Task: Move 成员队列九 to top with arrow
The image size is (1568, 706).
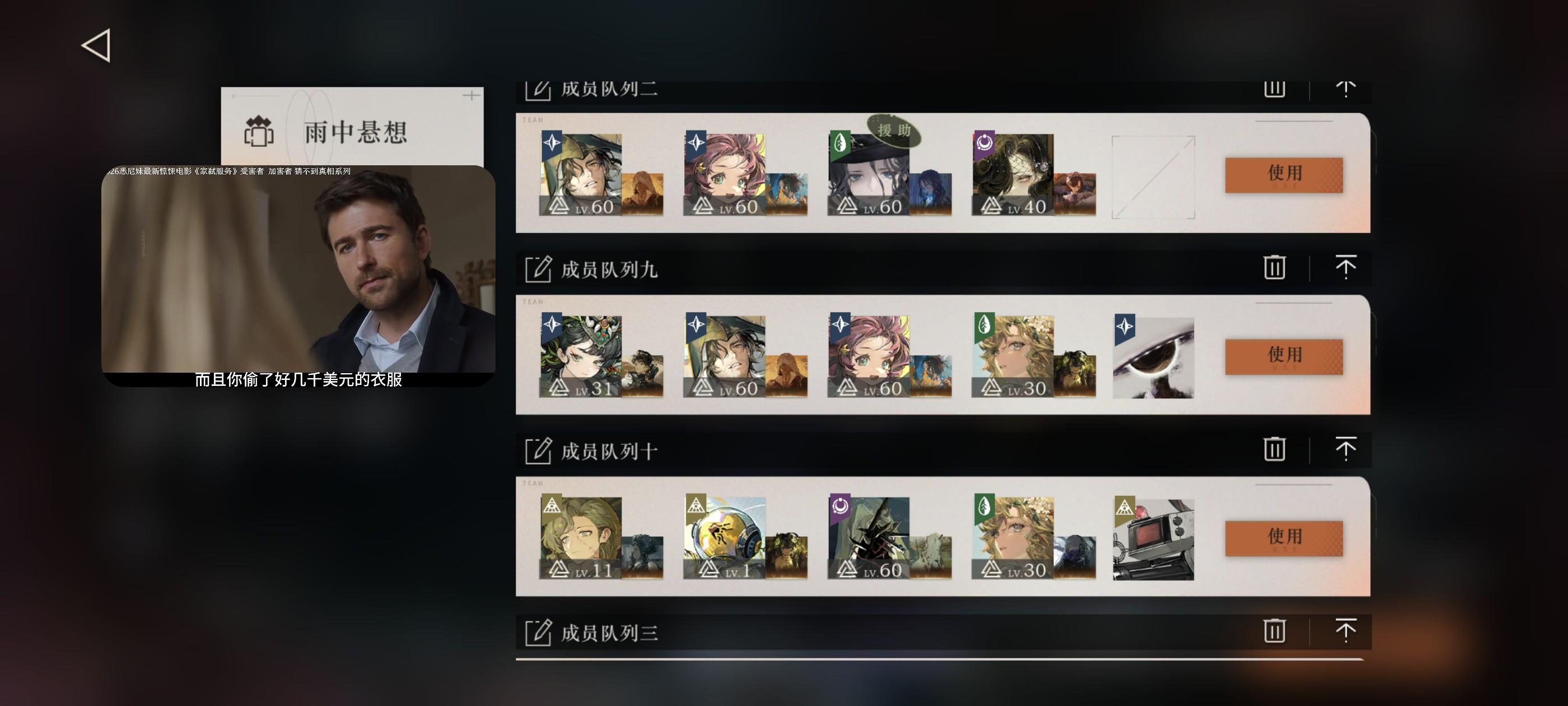Action: coord(1345,267)
